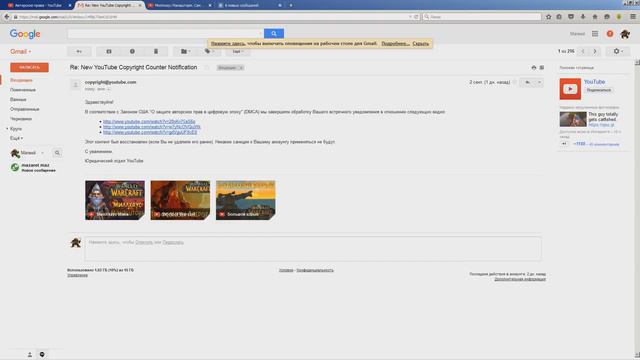
Task: Open the more reply options dropdown arrow
Action: click(x=539, y=82)
